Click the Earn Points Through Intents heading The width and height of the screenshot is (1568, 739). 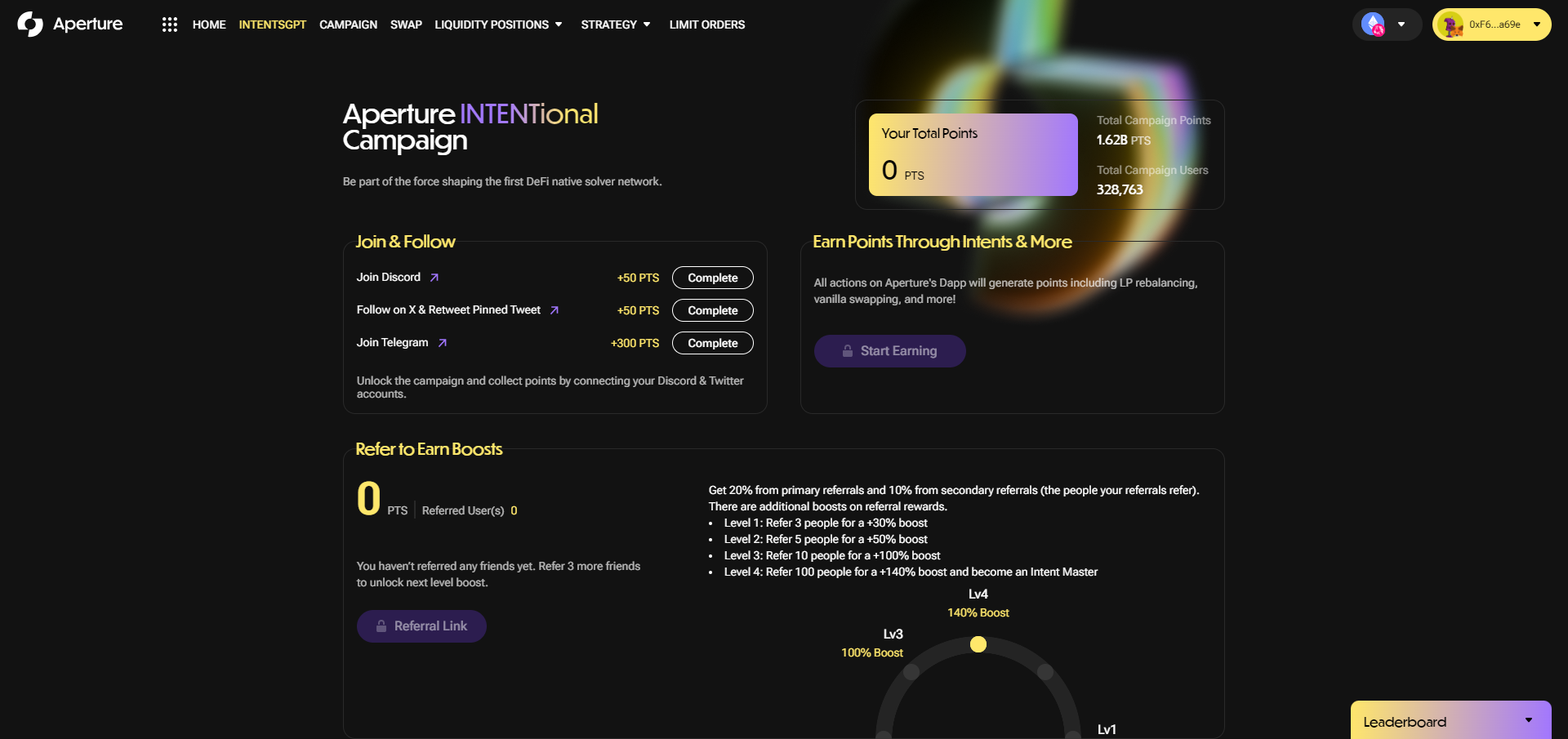click(942, 242)
